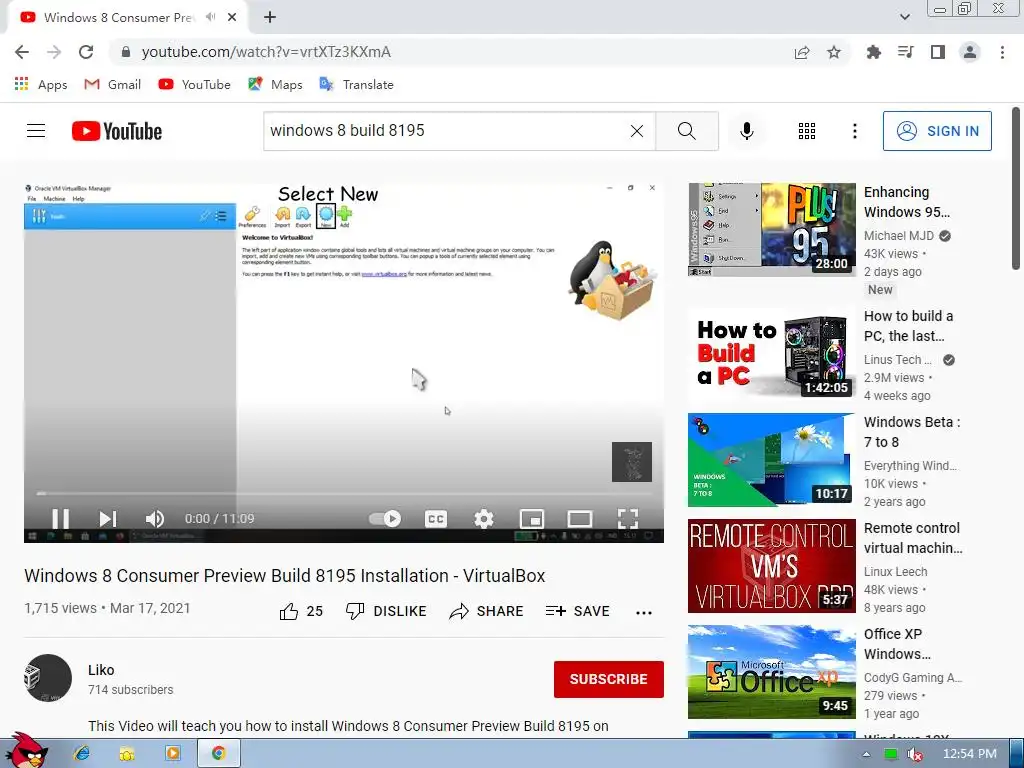Open YouTube settings three-dot menu

tap(854, 131)
